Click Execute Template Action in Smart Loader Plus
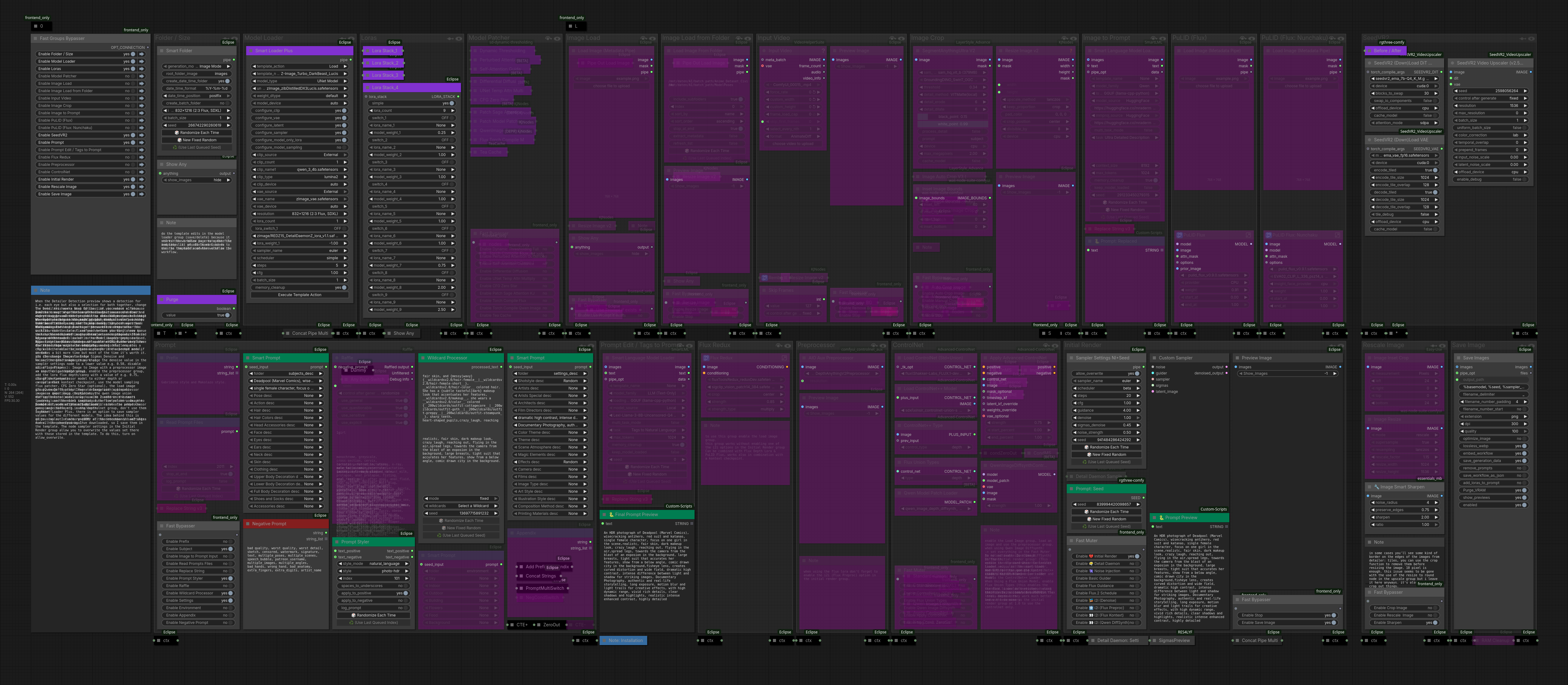 [300, 295]
